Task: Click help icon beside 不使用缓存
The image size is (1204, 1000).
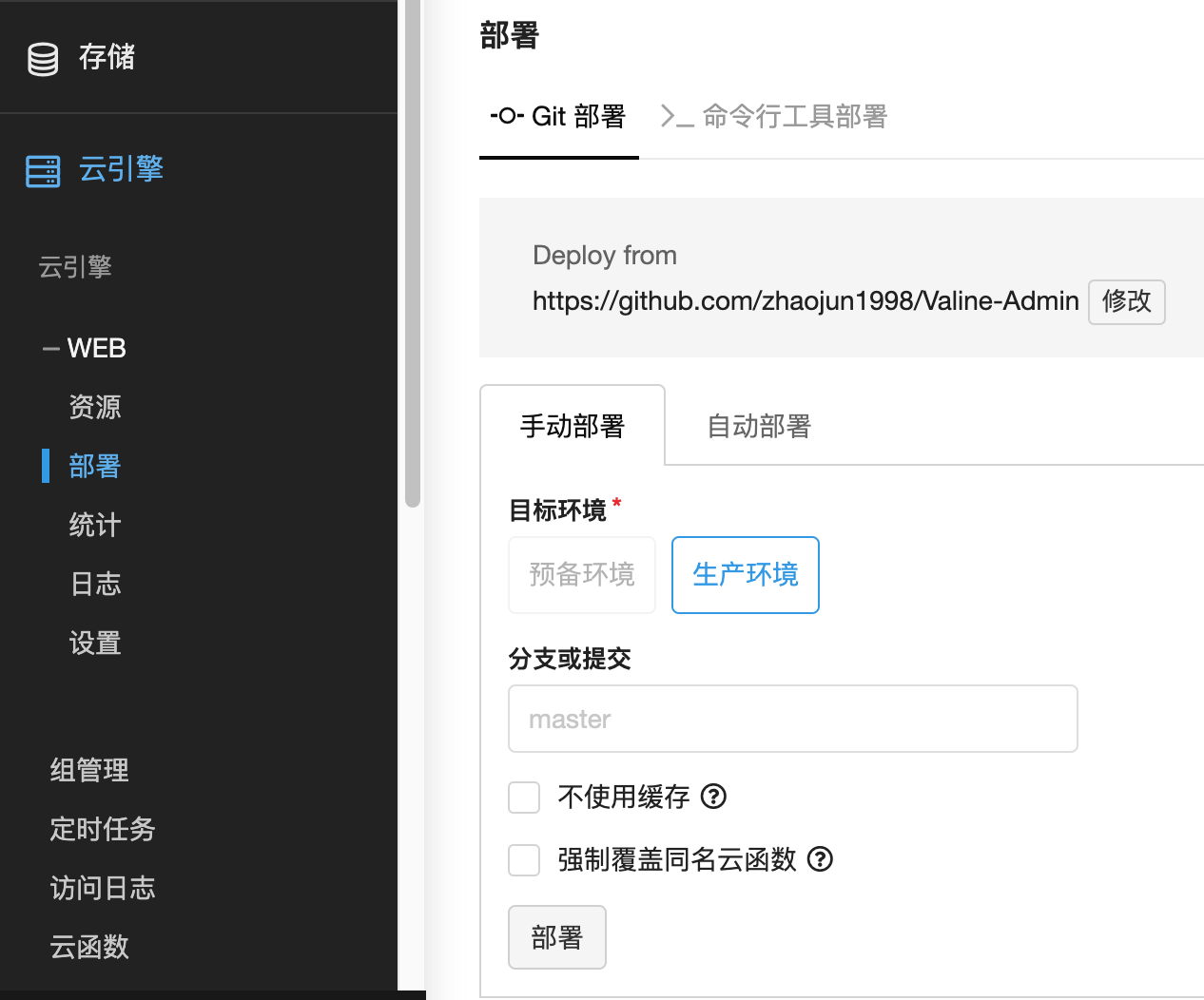Action: pos(713,797)
